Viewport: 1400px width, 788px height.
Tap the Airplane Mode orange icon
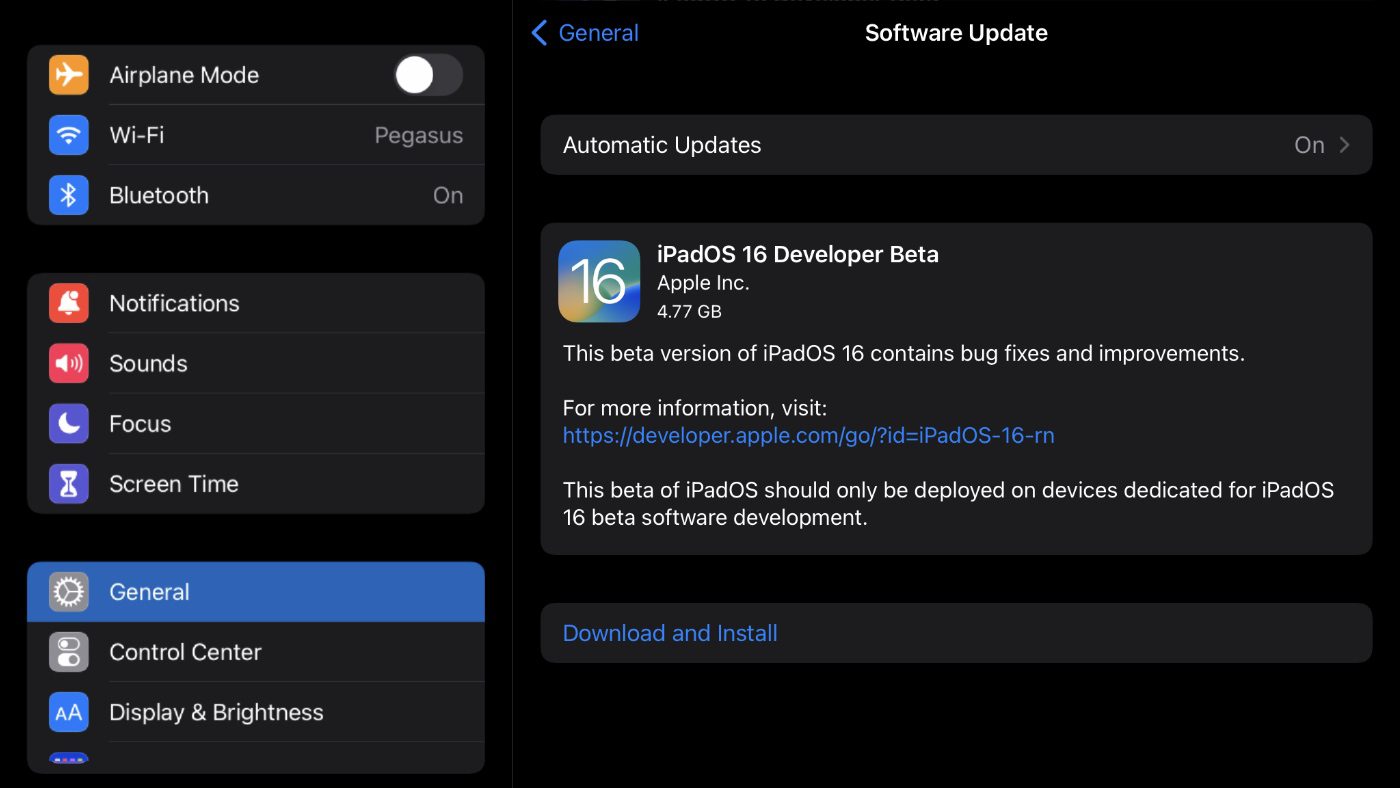(69, 75)
